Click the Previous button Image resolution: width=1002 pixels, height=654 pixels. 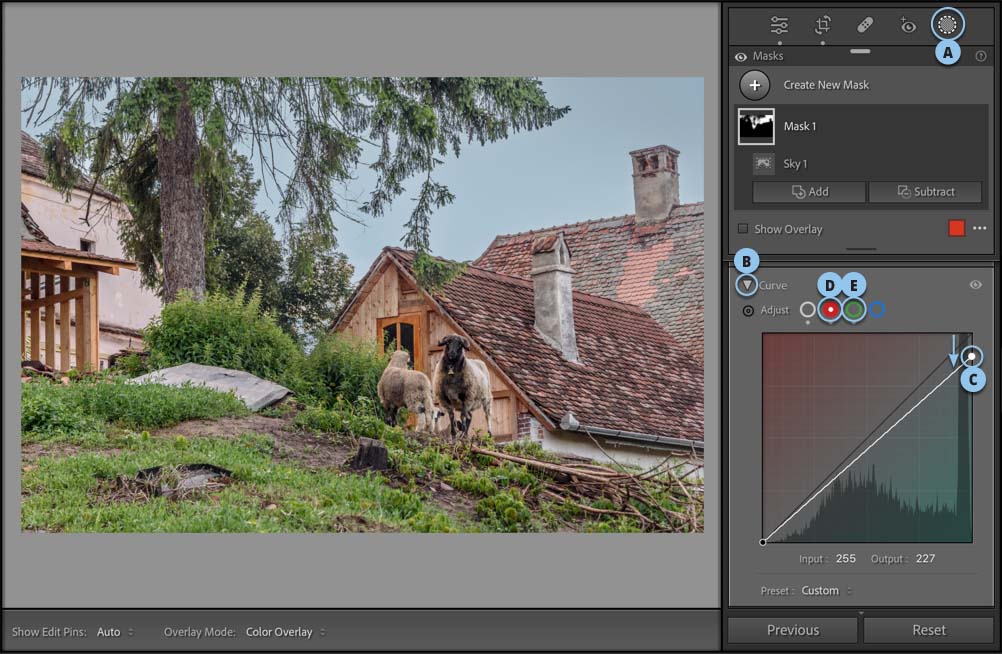(x=792, y=630)
